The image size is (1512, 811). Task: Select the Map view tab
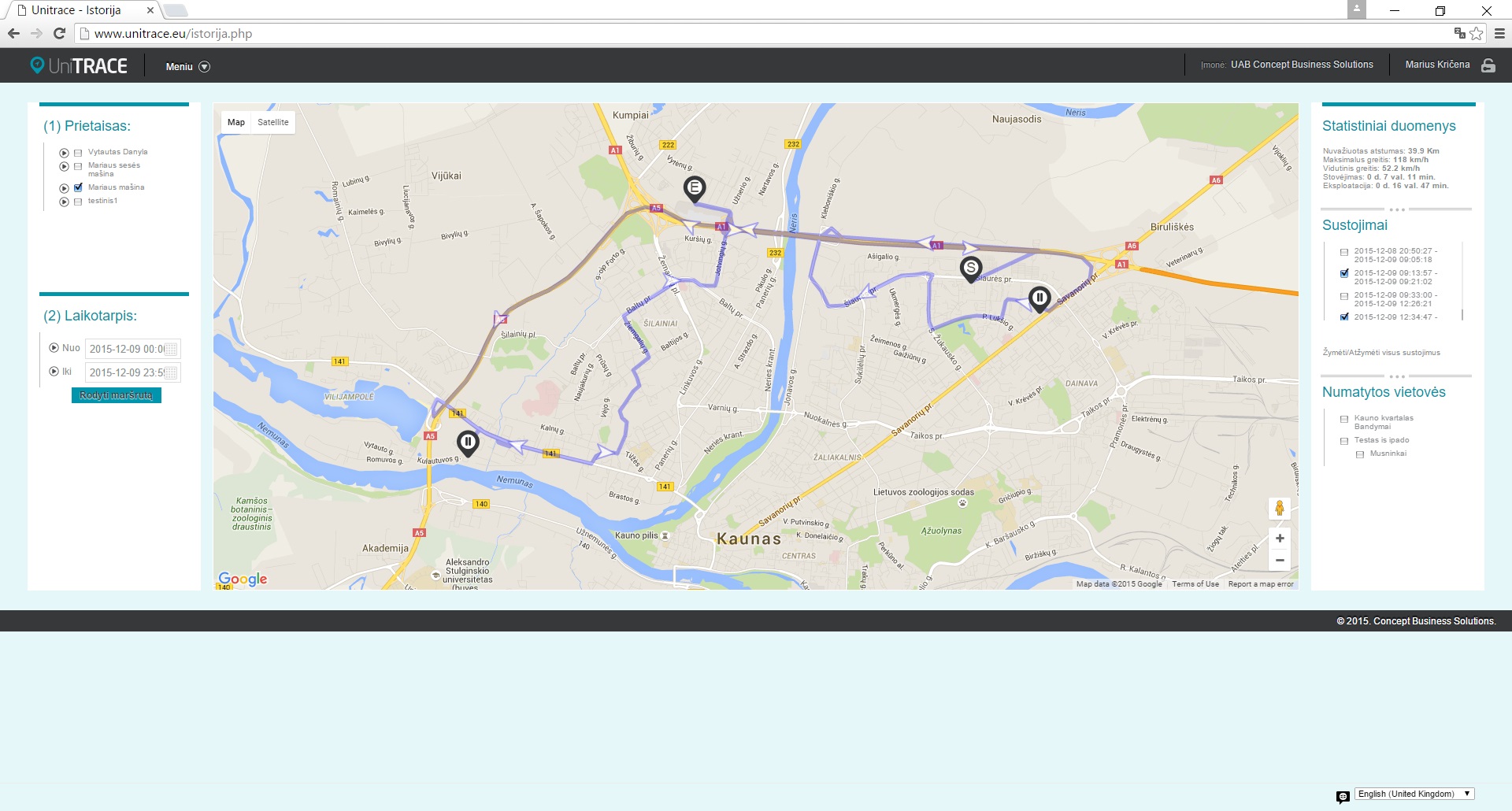[x=236, y=122]
